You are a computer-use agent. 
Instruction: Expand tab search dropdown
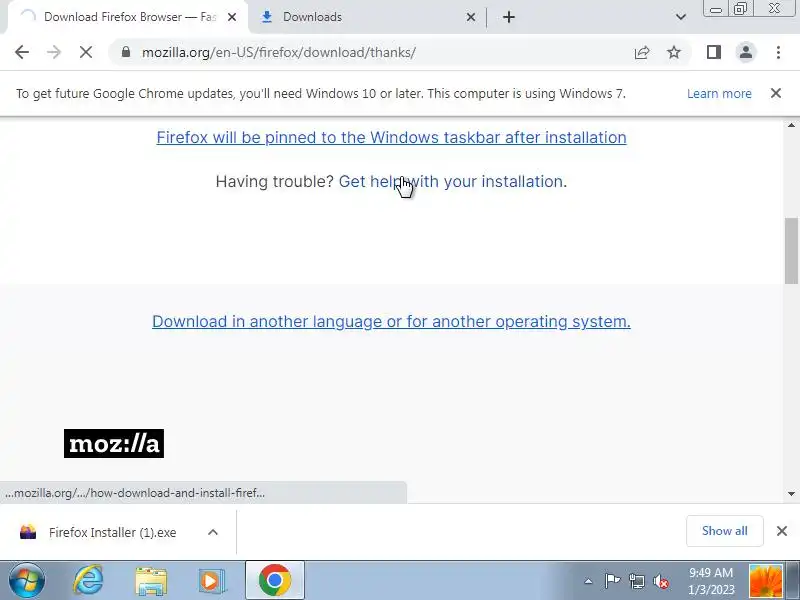pyautogui.click(x=681, y=17)
